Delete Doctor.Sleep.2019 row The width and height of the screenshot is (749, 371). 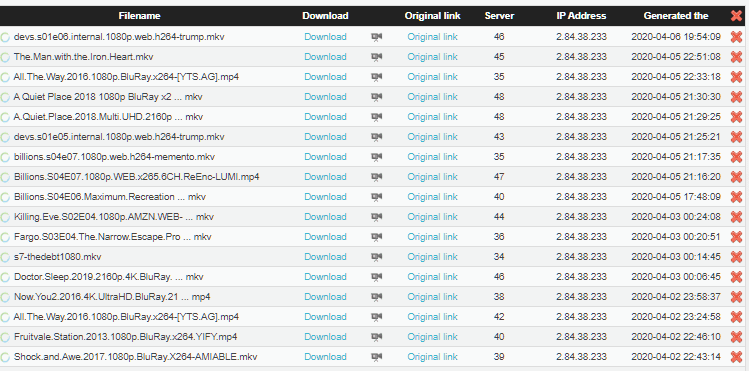[736, 277]
